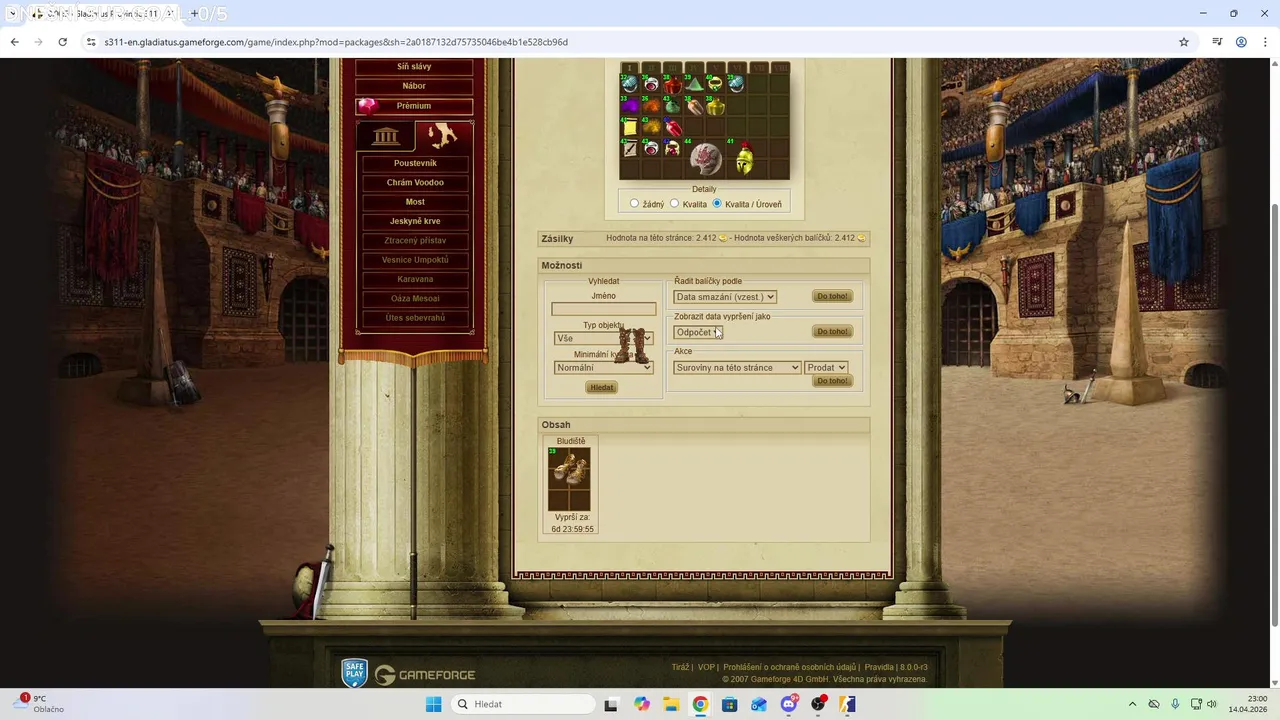
Task: Expand the 'Normální' minimum quality dropdown
Action: [604, 368]
